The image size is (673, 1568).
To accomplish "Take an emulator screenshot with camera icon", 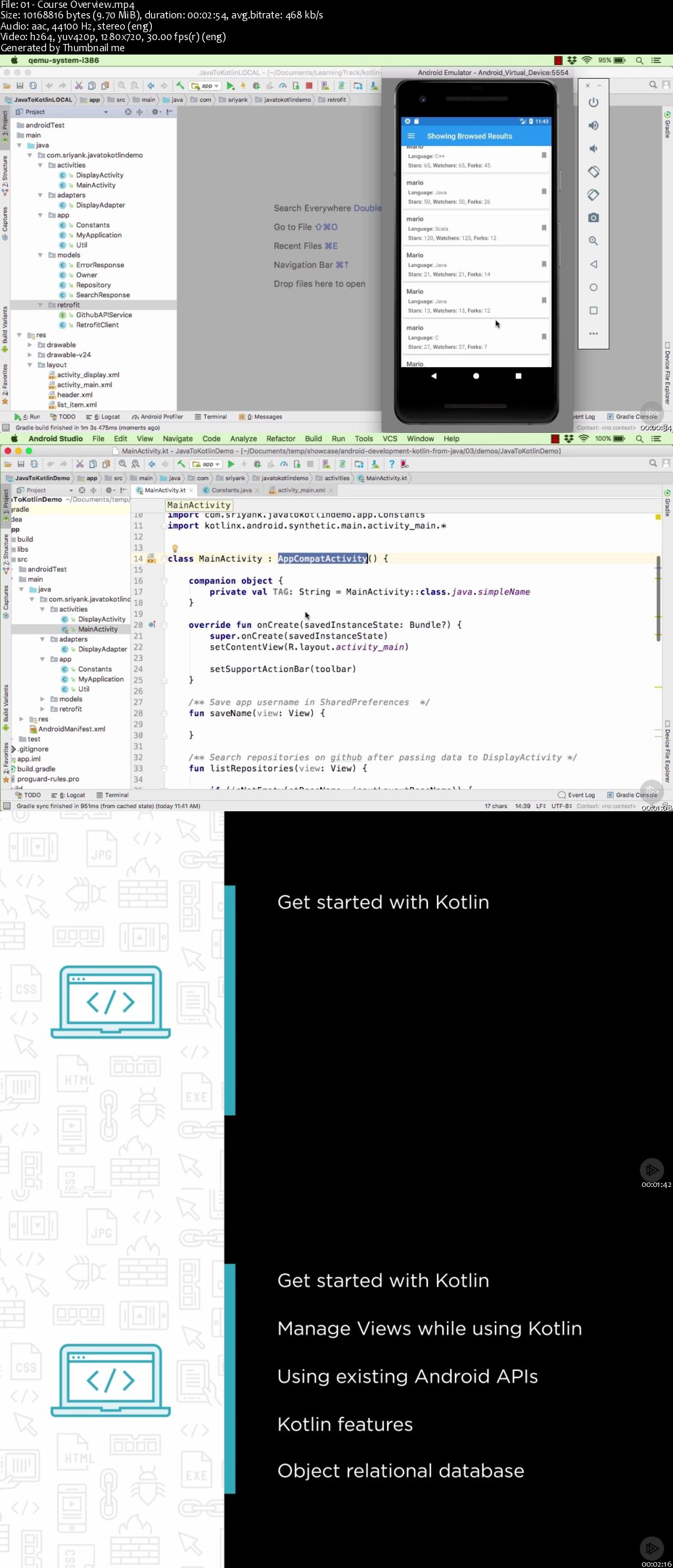I will tap(593, 217).
